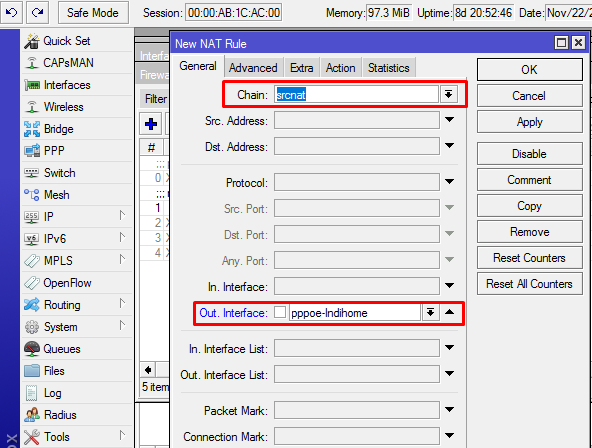Select the General tab

pos(198,66)
